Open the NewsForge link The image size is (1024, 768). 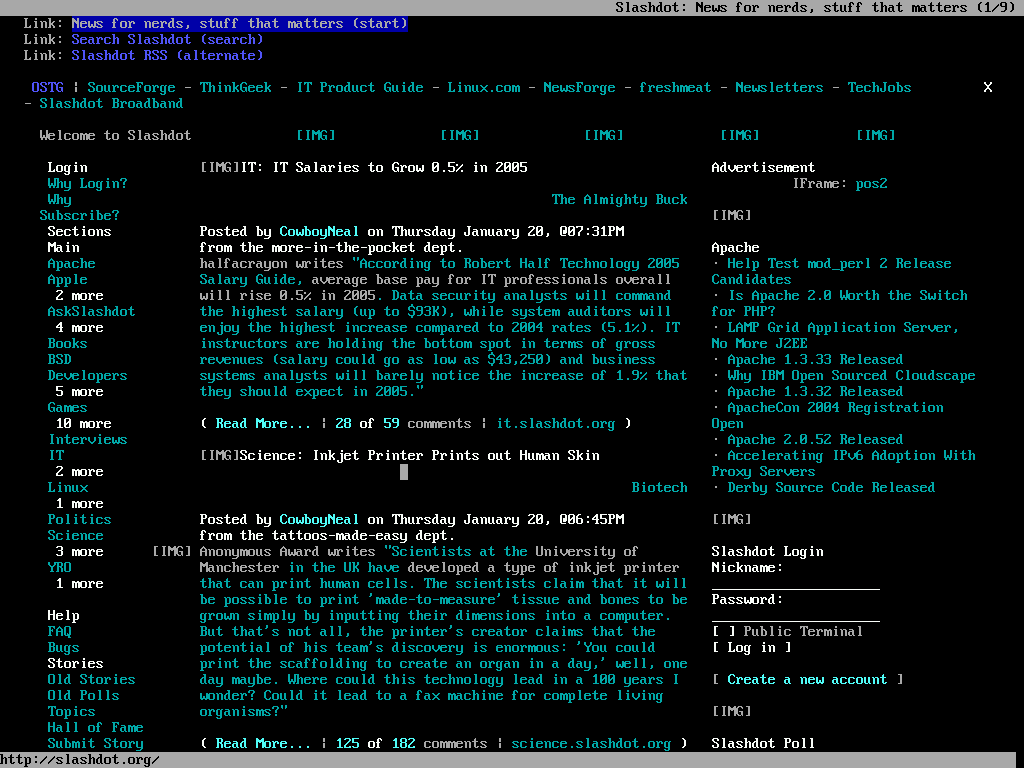(579, 88)
